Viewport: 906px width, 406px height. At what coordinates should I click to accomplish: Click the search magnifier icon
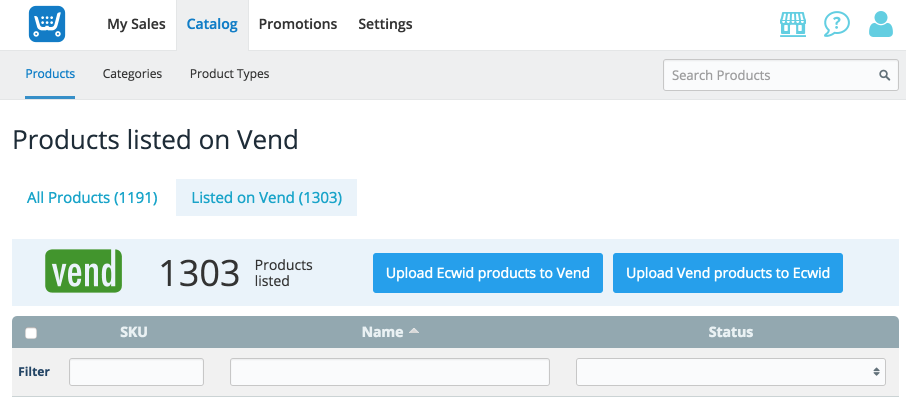(885, 75)
